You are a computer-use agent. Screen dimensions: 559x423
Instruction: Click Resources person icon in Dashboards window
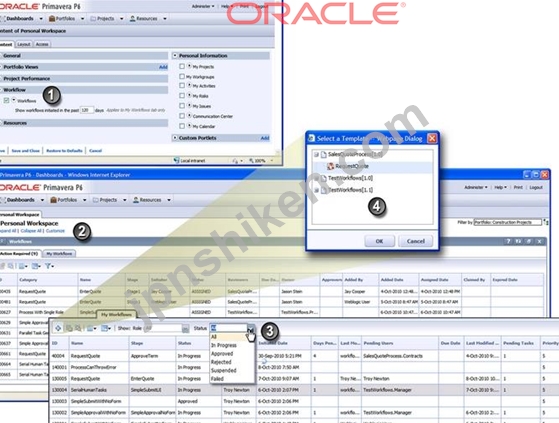point(136,200)
